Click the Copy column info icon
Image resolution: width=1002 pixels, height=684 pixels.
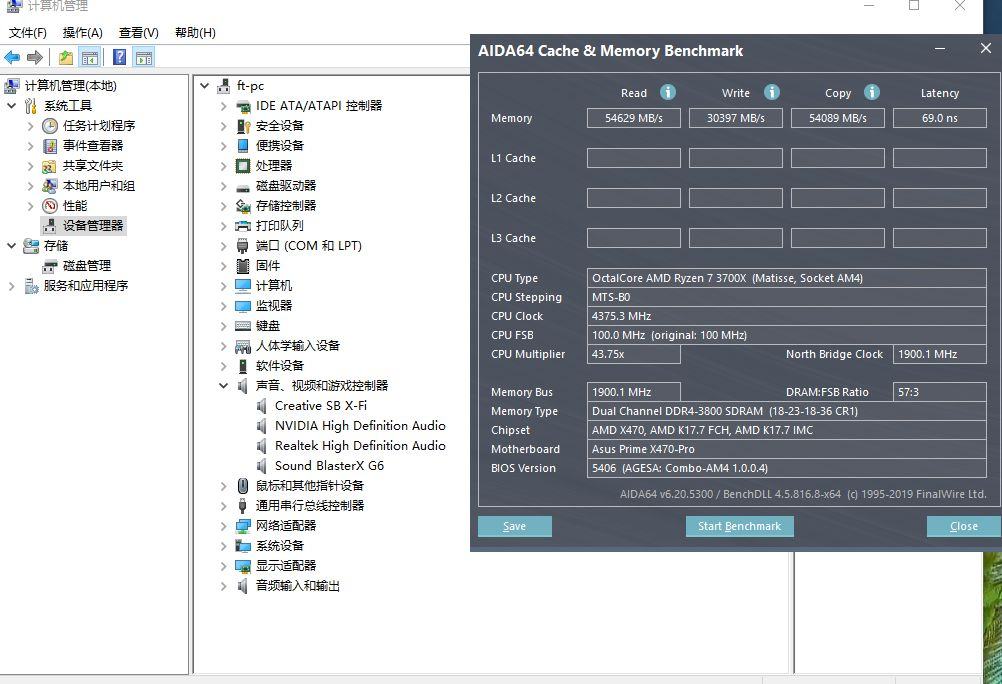tap(872, 93)
